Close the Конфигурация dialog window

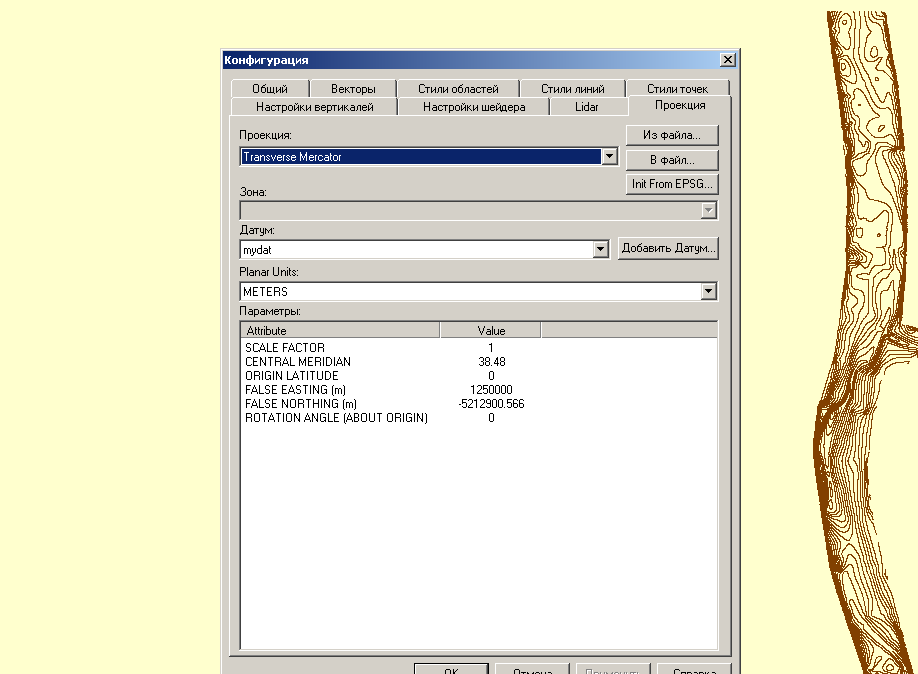tap(727, 60)
